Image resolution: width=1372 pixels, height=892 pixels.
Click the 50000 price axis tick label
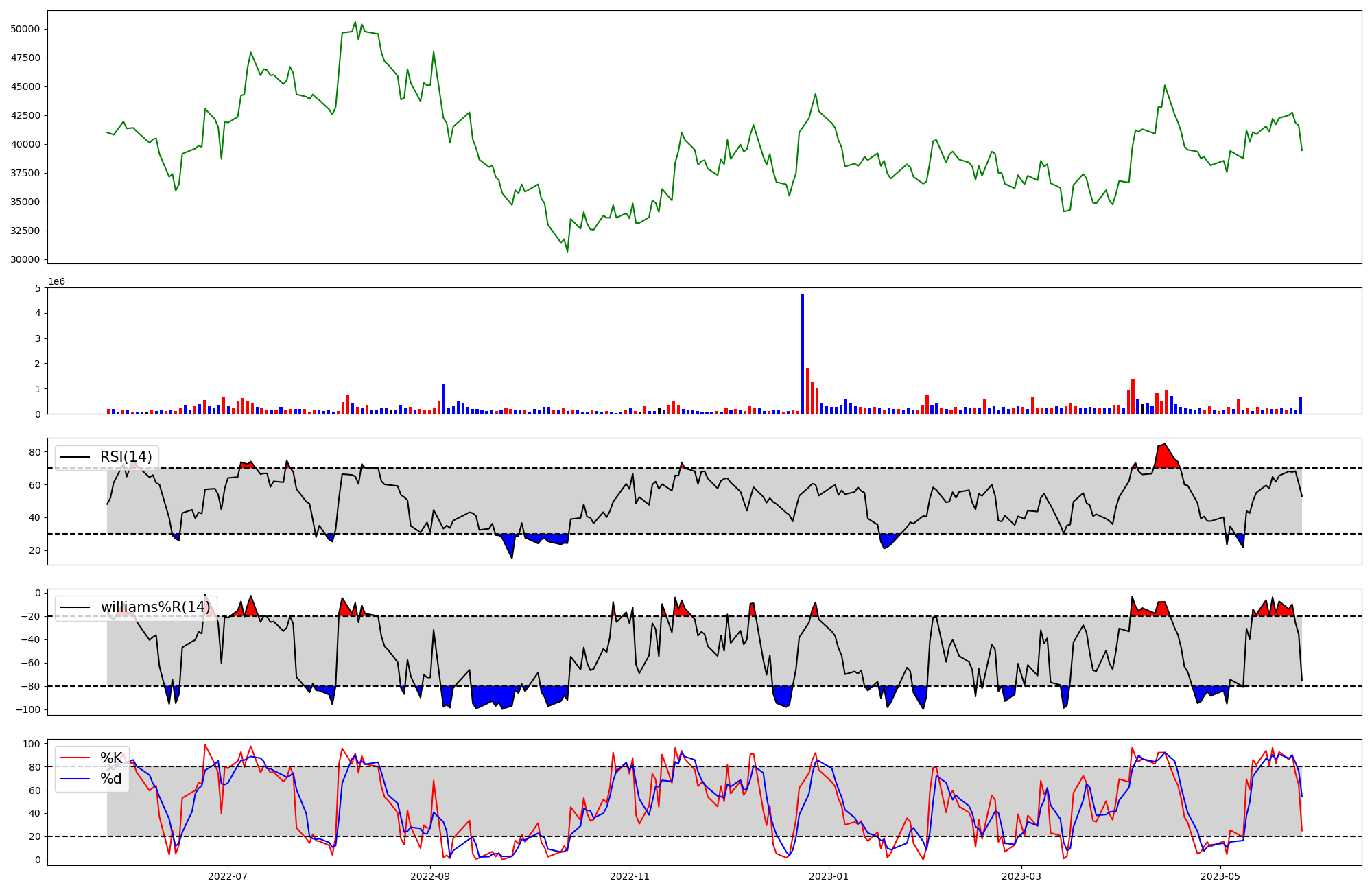click(25, 29)
